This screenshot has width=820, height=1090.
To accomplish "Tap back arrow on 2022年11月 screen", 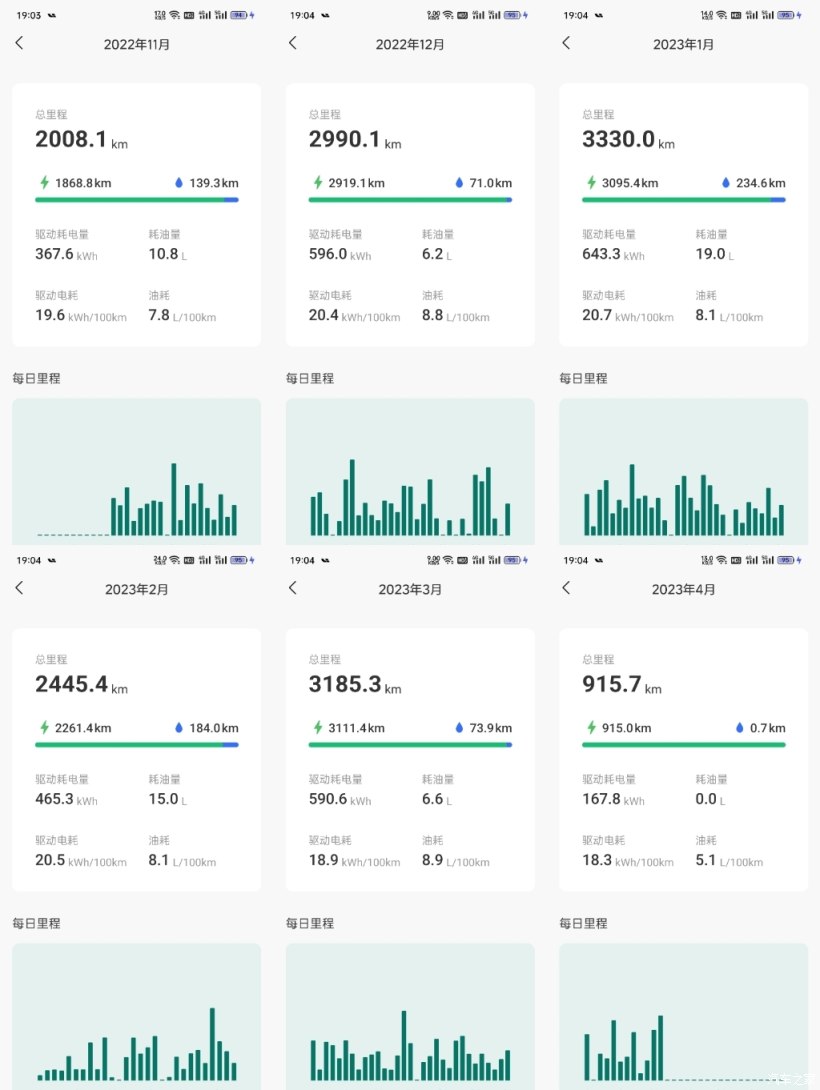I will (x=19, y=43).
